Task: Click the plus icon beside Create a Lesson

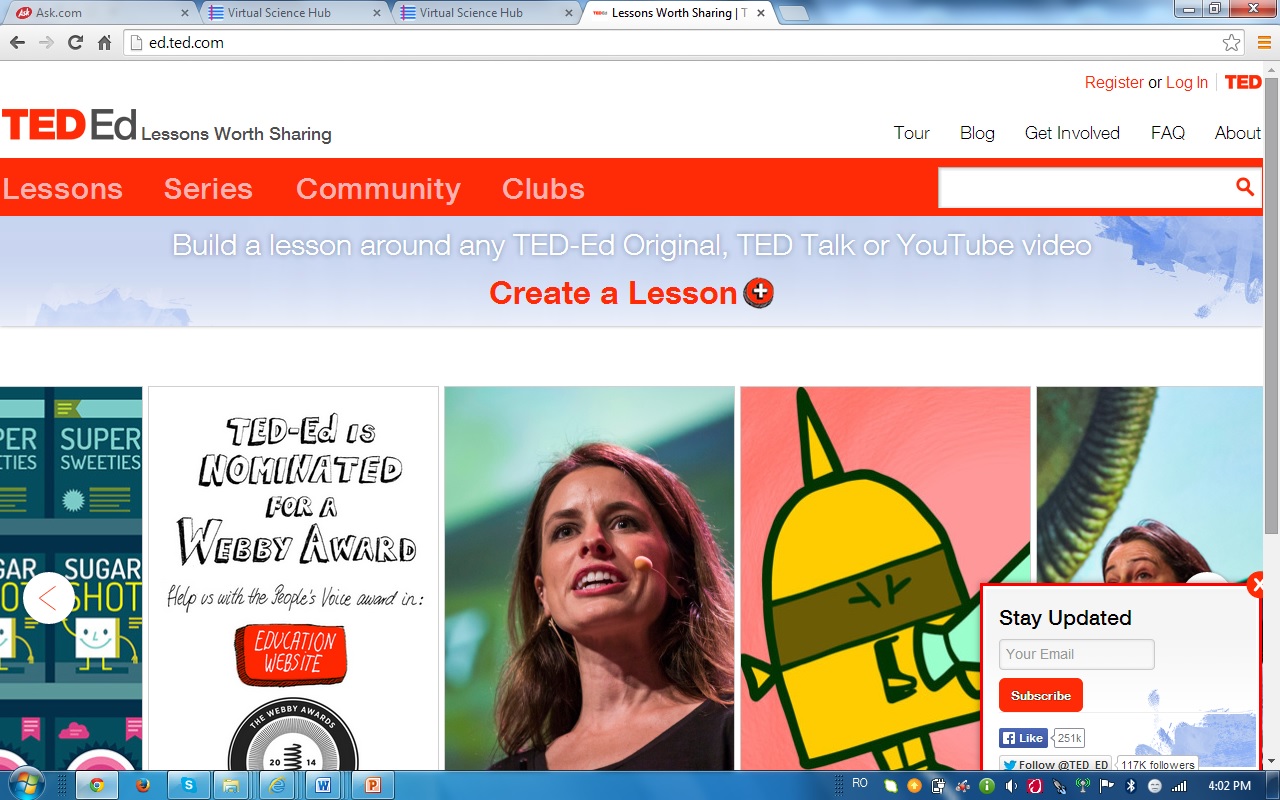Action: point(759,293)
